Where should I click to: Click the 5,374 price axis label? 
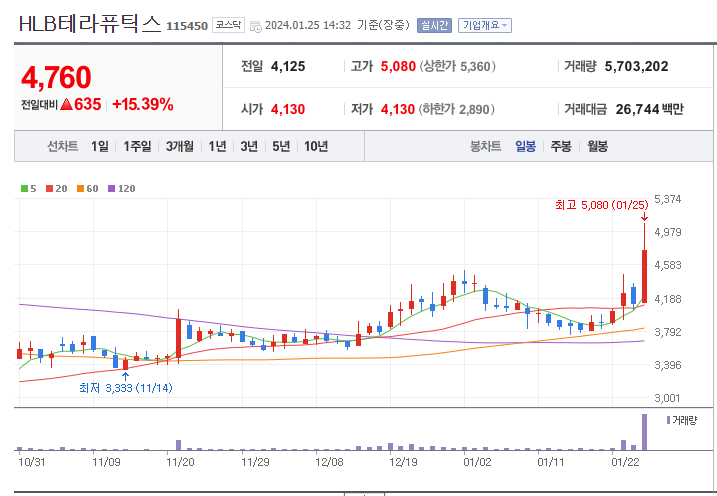coord(667,199)
